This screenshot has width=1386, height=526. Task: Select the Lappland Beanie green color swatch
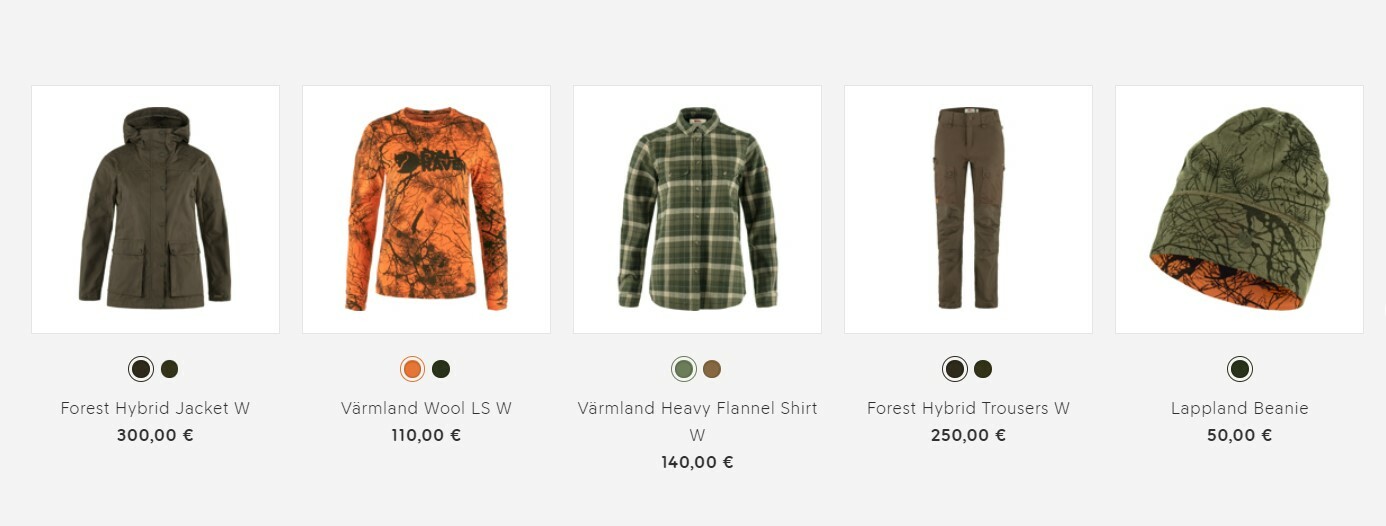pyautogui.click(x=1240, y=369)
